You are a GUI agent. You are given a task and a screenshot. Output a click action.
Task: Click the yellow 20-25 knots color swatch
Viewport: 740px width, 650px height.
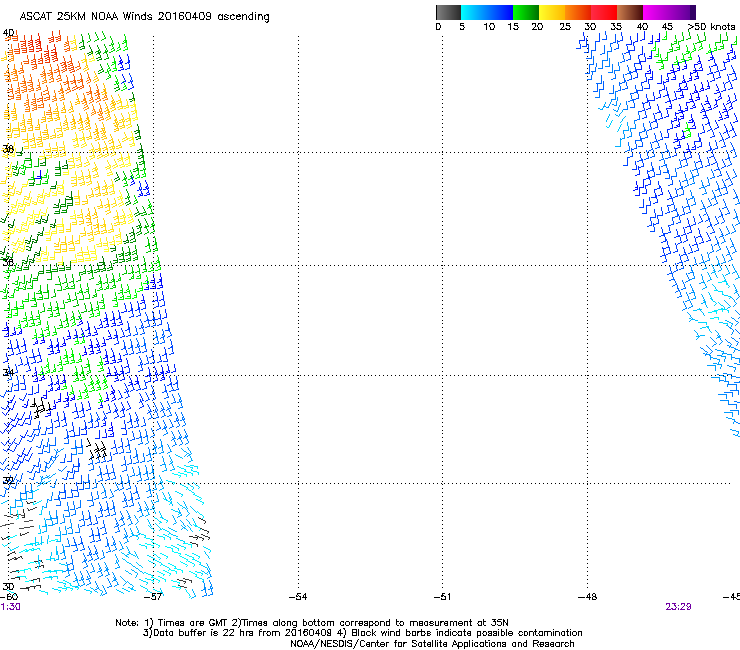pos(552,12)
